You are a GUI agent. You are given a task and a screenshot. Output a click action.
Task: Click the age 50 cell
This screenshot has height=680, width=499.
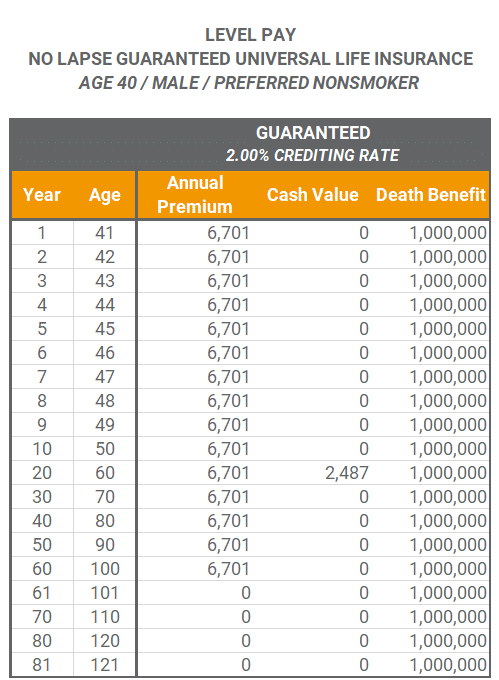(105, 449)
